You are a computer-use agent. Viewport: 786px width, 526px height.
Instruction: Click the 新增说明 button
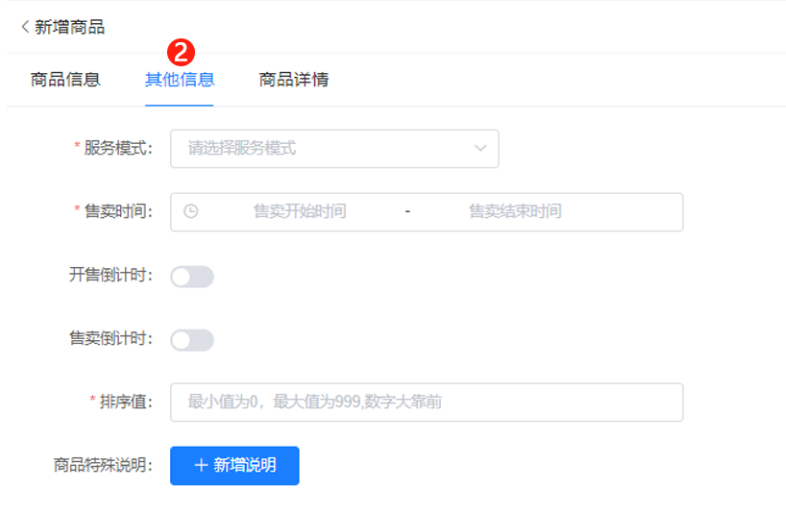tap(235, 466)
